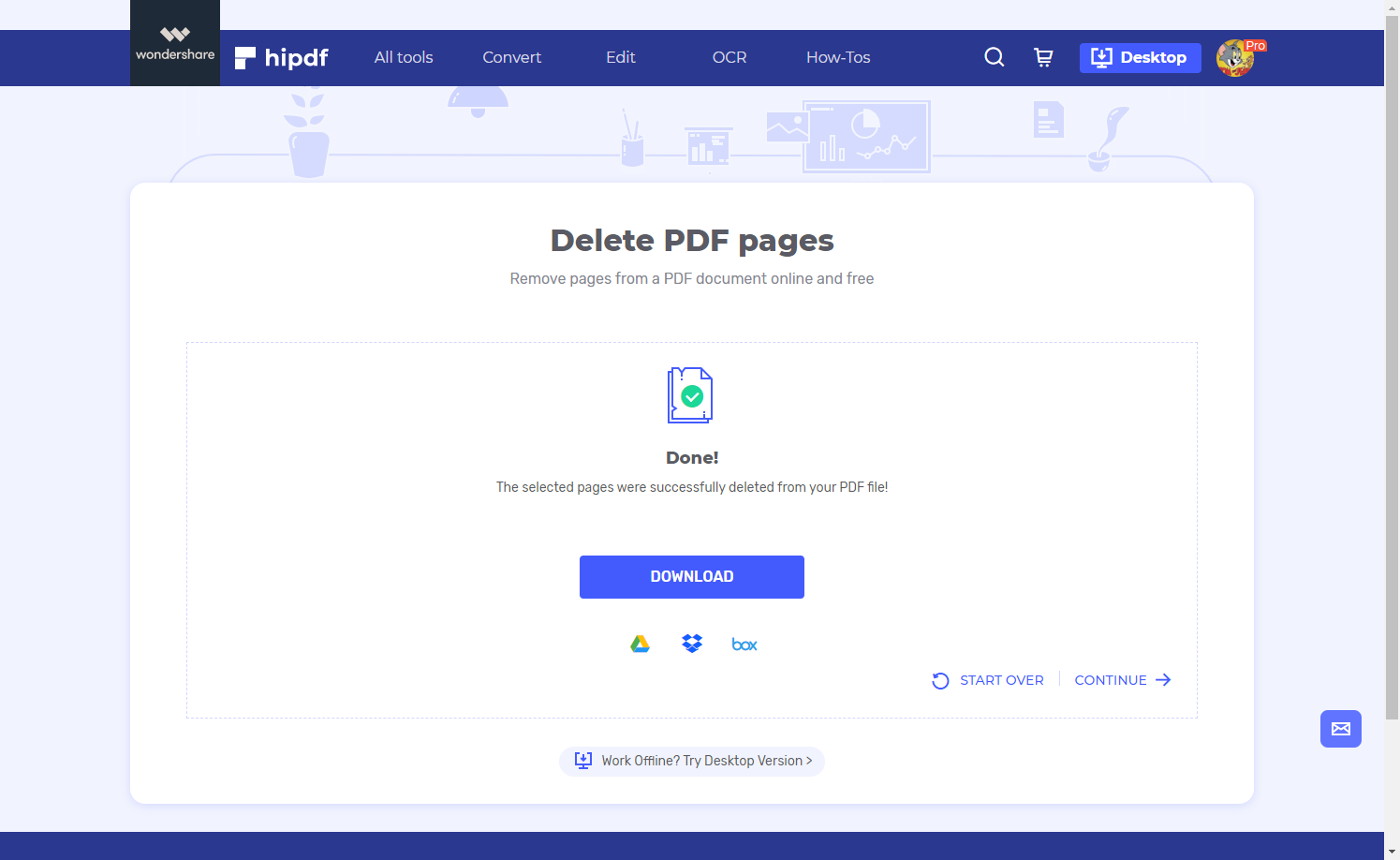Click the Start Over refresh icon
1400x860 pixels.
click(x=939, y=680)
